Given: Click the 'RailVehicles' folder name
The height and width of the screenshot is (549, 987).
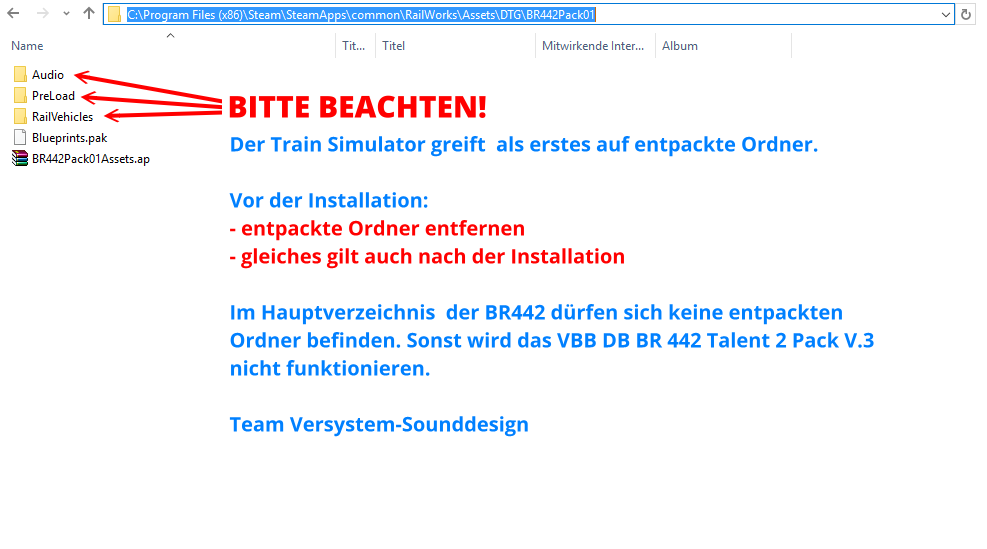Looking at the screenshot, I should click(62, 116).
